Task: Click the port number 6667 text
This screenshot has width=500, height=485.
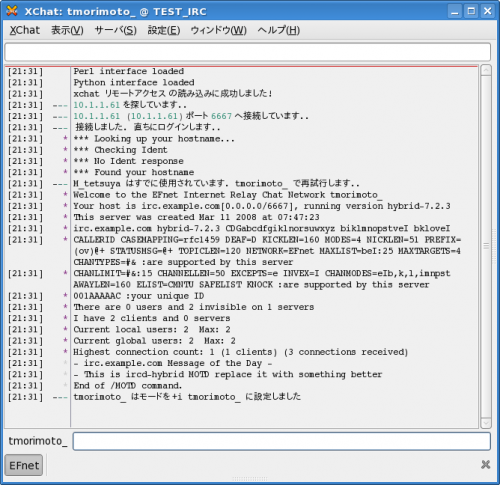Action: (x=221, y=116)
